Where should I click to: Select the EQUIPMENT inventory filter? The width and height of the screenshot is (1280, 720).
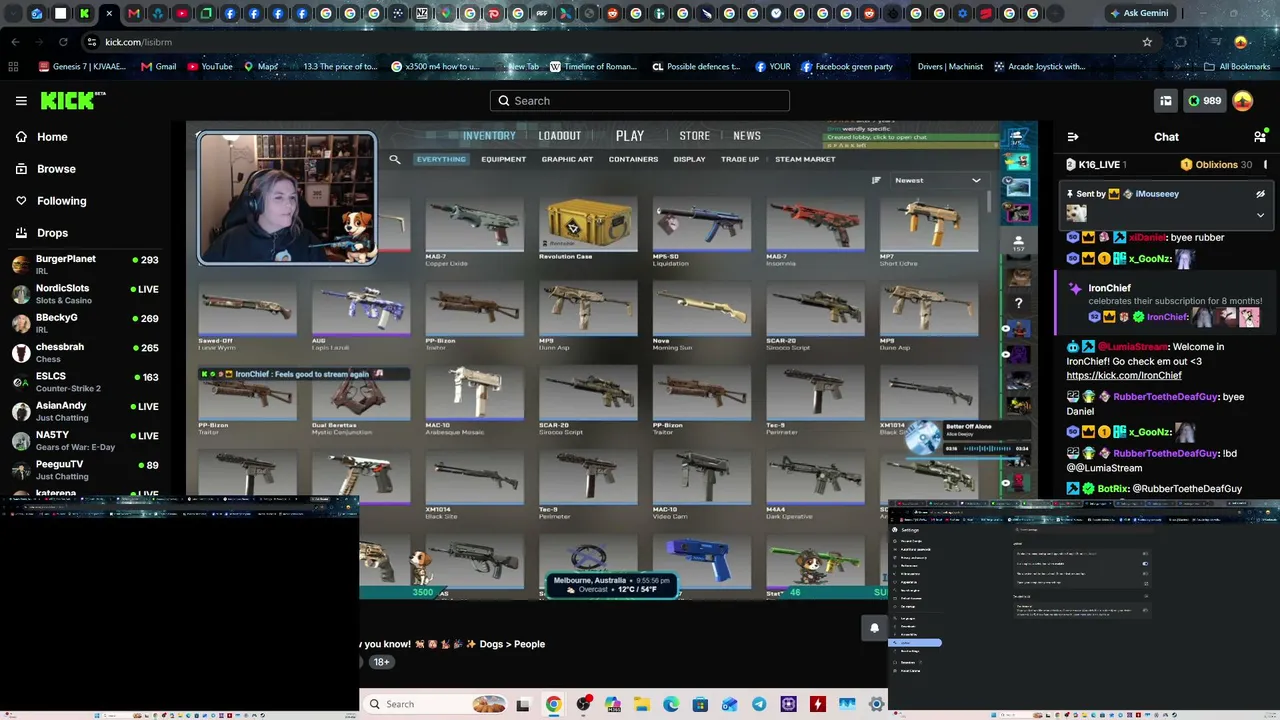(x=503, y=159)
